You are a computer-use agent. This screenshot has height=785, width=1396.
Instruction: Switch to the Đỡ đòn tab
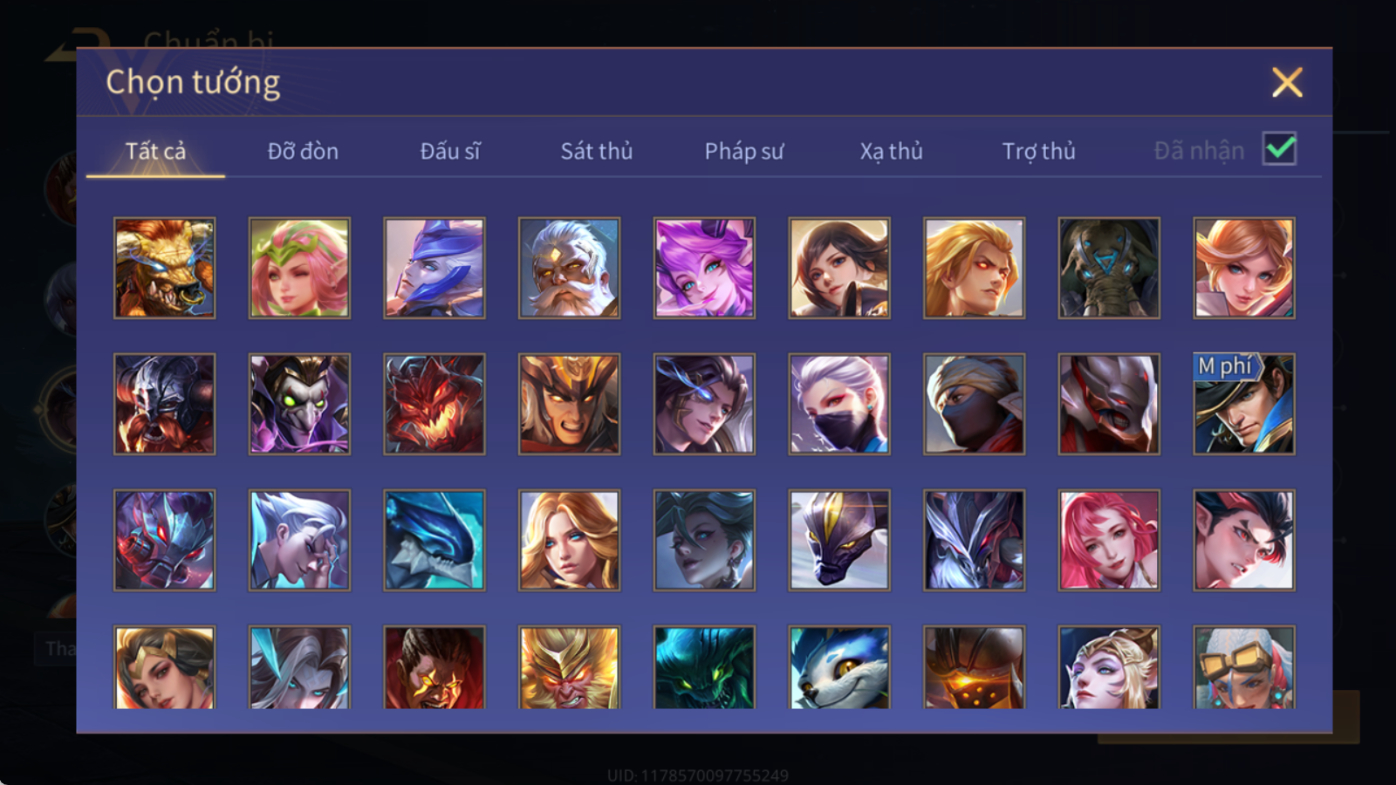303,151
